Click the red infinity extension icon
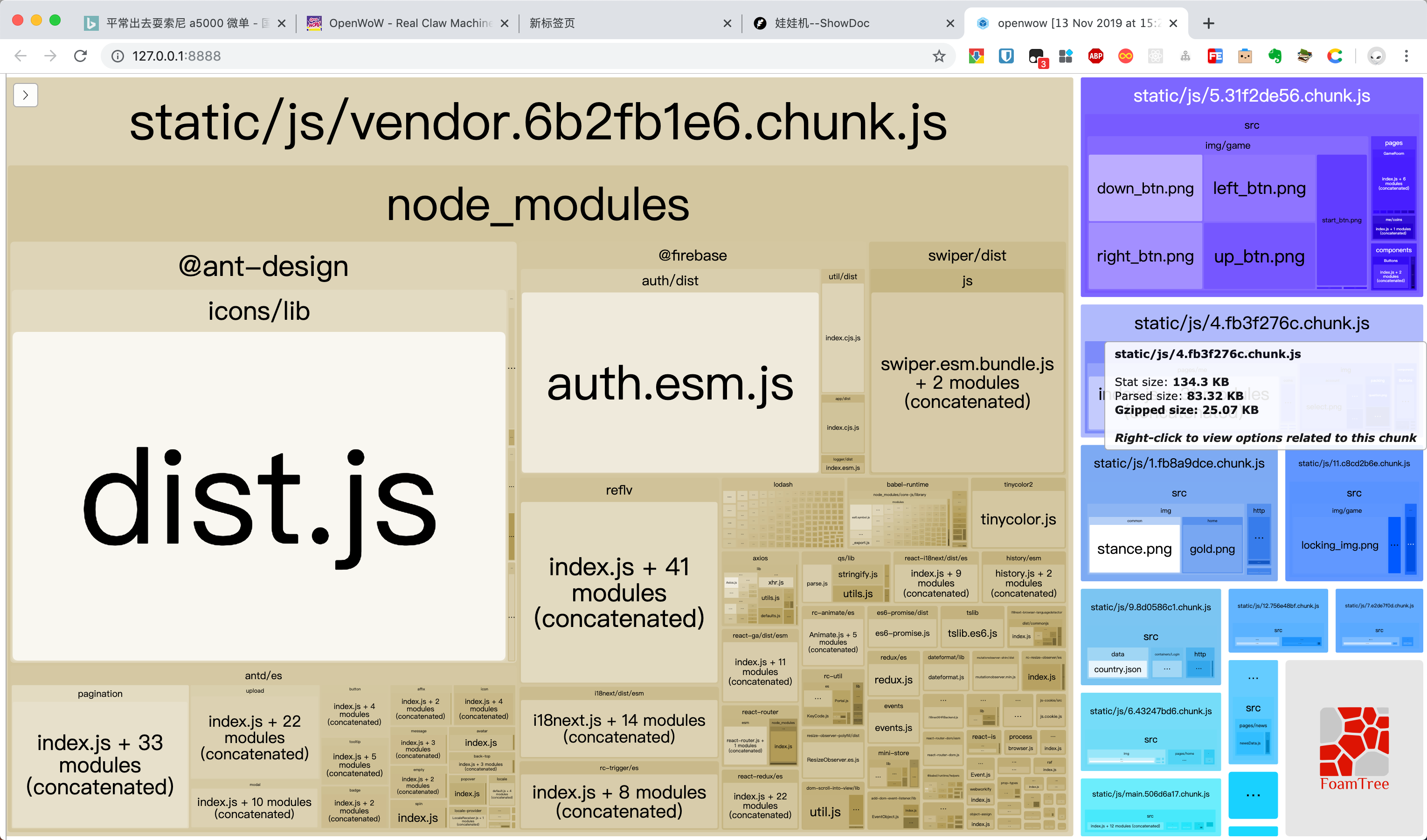Viewport: 1427px width, 840px height. point(1126,56)
